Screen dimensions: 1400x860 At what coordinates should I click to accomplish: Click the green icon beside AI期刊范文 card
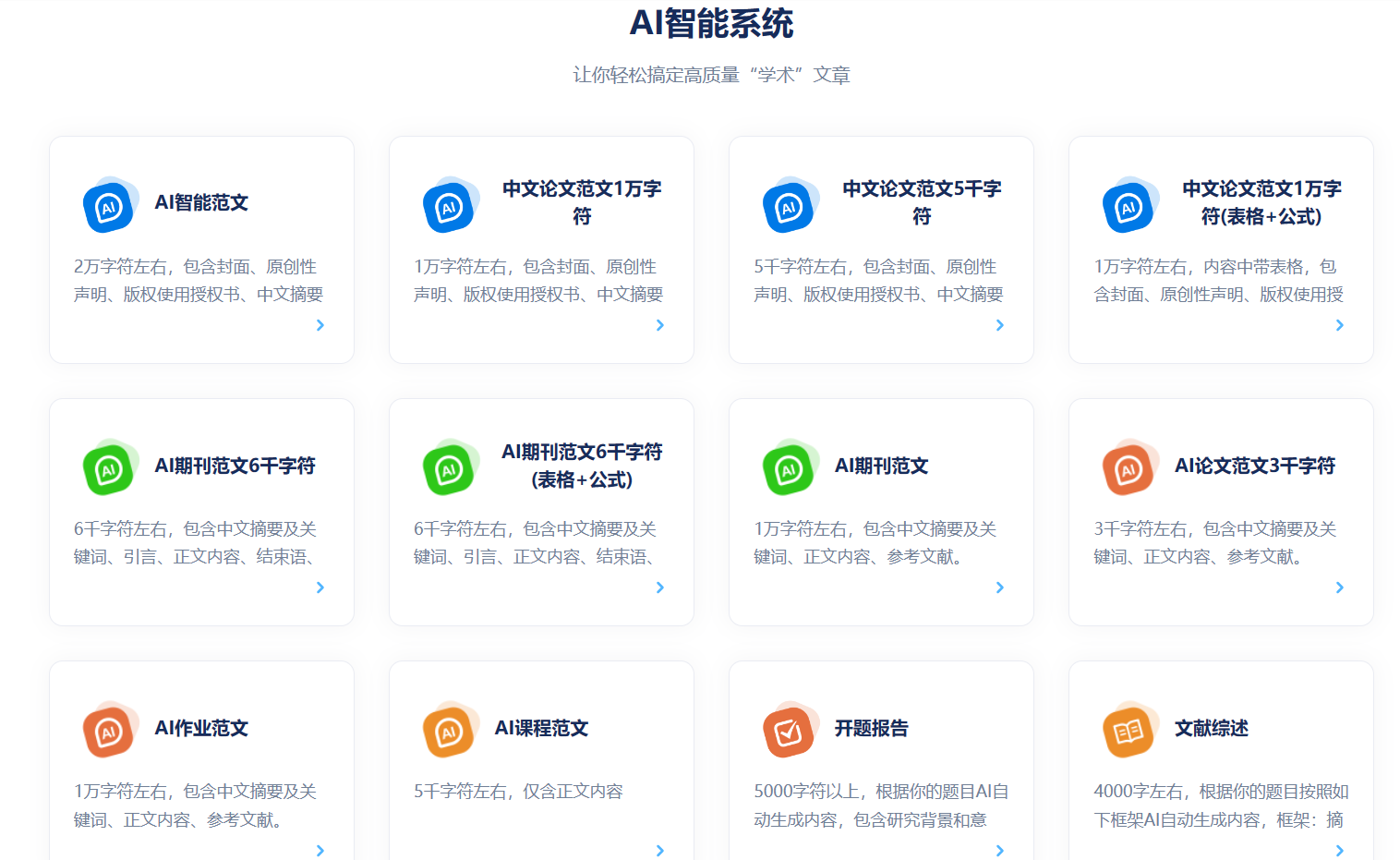789,468
